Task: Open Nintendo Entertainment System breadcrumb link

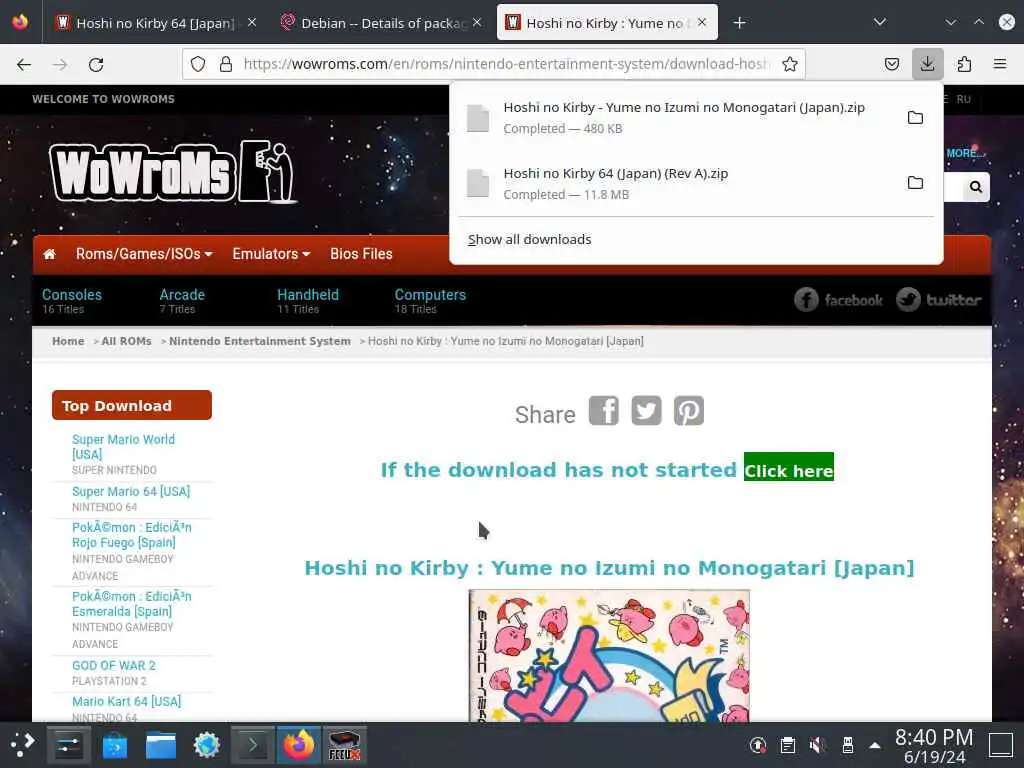Action: click(x=260, y=341)
